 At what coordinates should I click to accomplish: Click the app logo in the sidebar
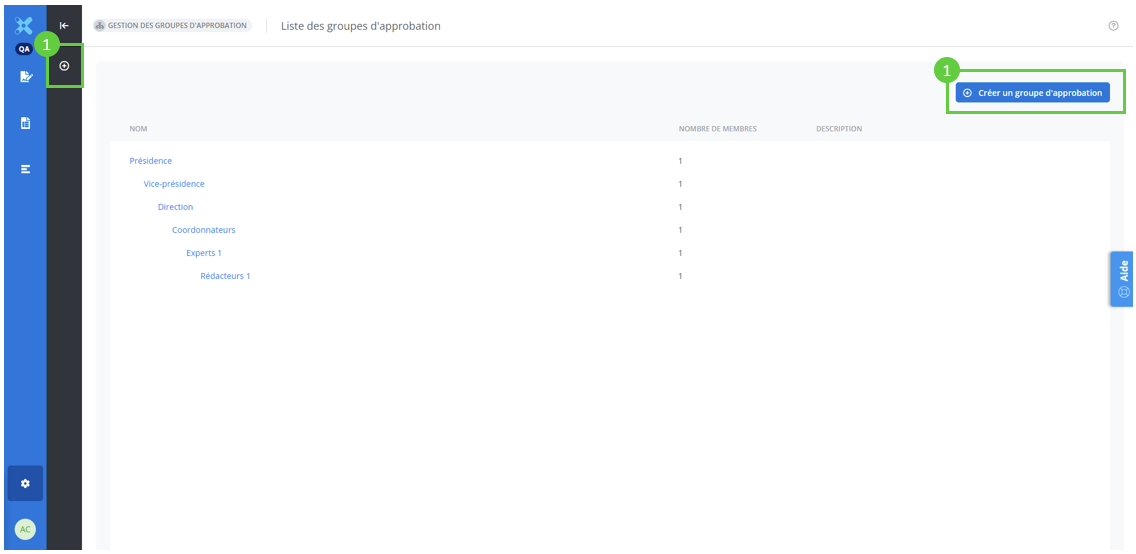point(25,26)
